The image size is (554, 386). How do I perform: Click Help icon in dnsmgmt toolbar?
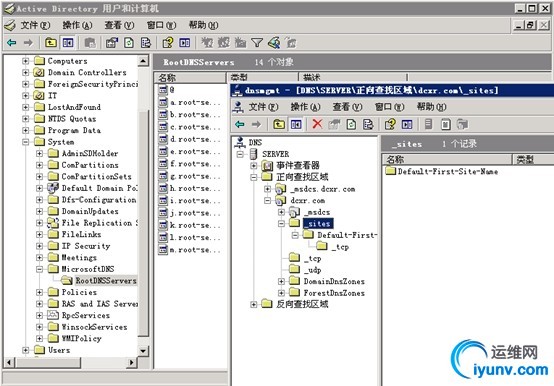(390, 124)
